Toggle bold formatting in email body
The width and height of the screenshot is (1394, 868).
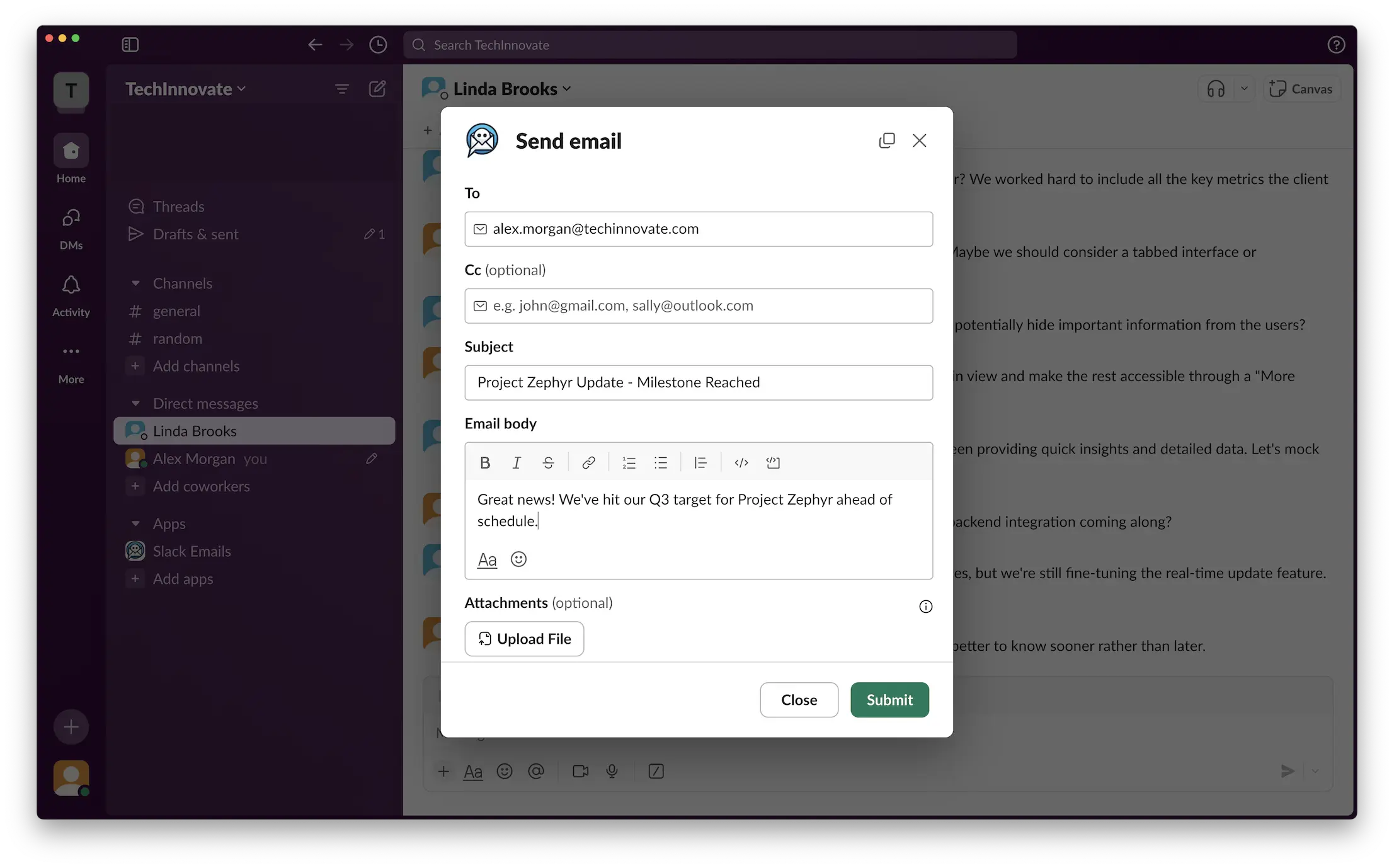[484, 463]
